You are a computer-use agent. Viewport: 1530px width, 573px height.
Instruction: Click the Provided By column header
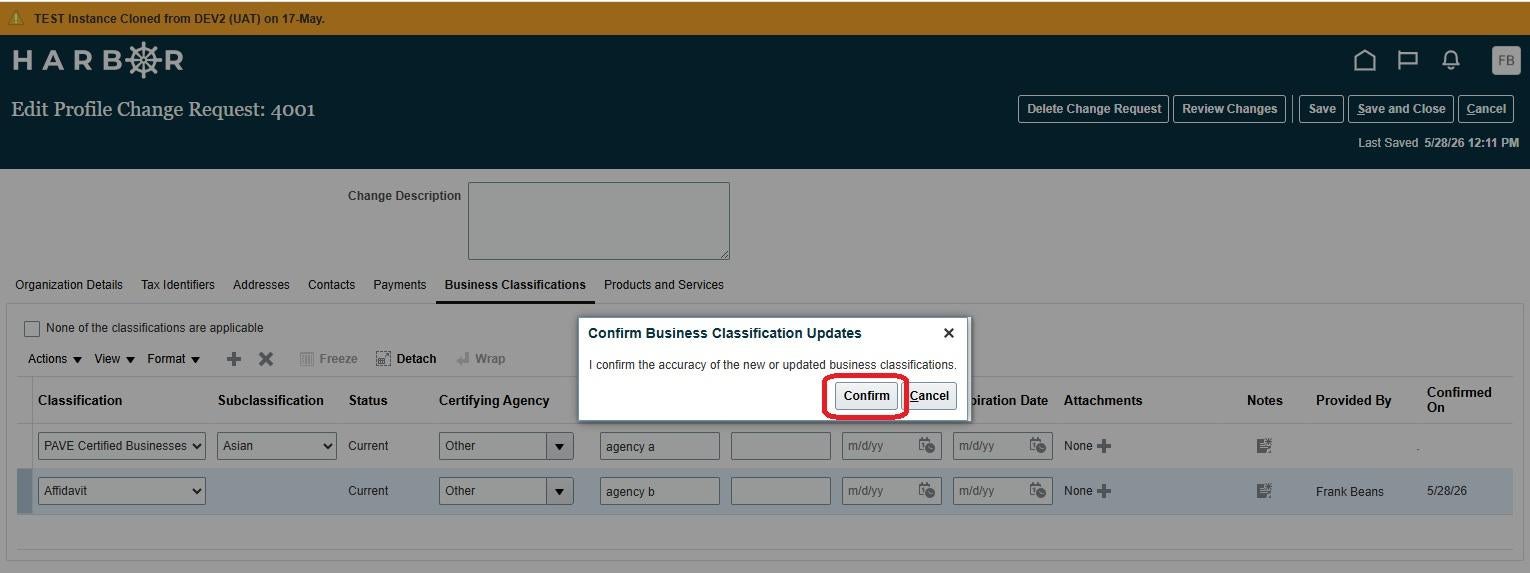pos(1354,401)
